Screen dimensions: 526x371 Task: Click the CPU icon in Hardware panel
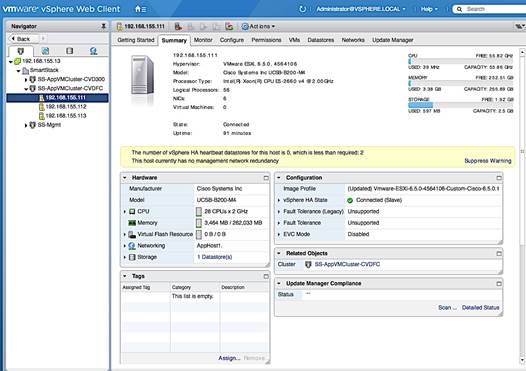[132, 211]
